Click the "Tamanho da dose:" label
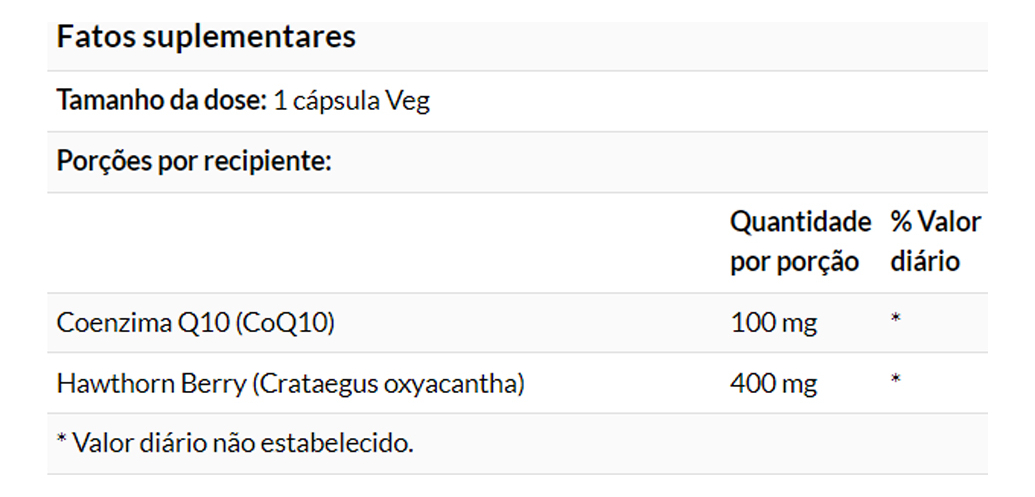The image size is (1035, 497). pos(161,101)
